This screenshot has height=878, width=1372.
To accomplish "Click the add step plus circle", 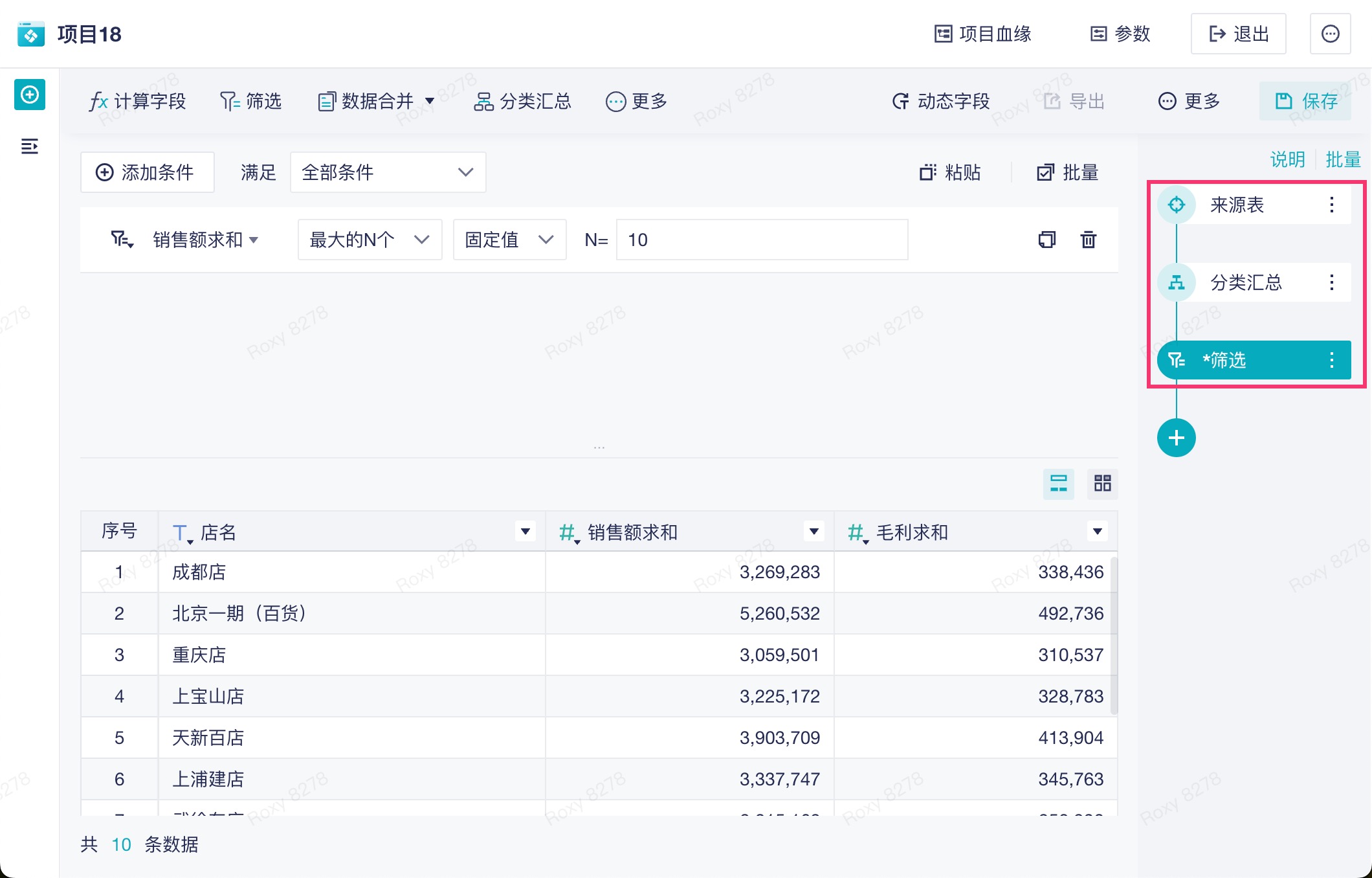I will click(1176, 438).
